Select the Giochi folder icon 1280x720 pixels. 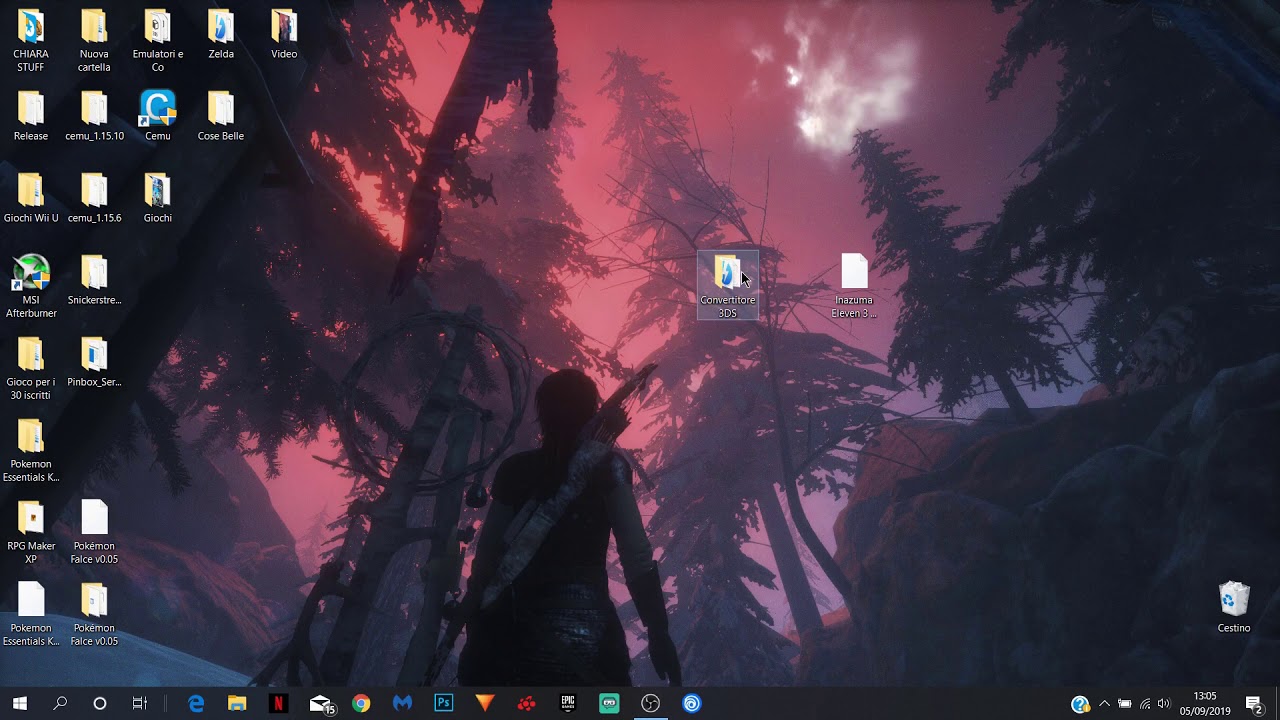pos(158,190)
